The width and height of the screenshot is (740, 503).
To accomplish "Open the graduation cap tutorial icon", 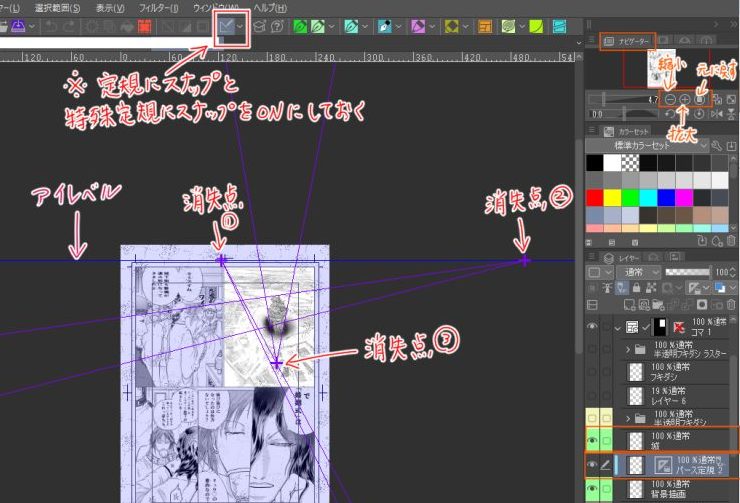I will tap(259, 26).
